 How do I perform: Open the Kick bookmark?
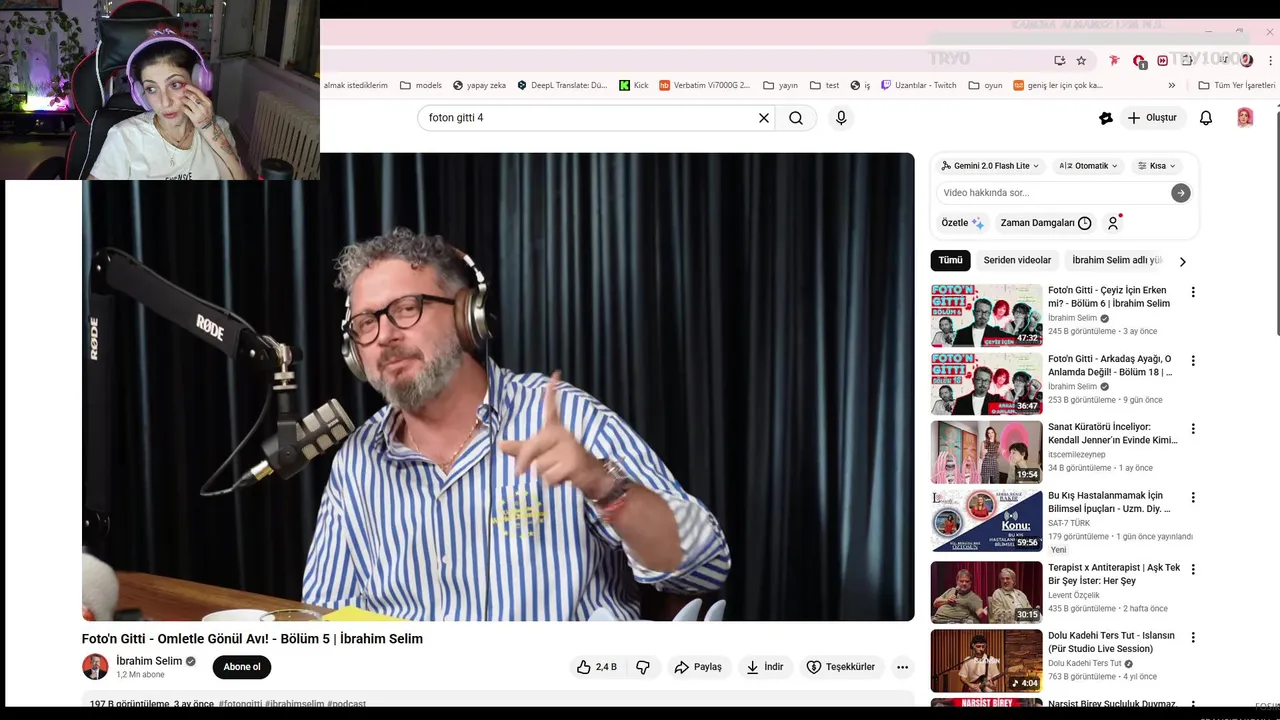[x=634, y=85]
